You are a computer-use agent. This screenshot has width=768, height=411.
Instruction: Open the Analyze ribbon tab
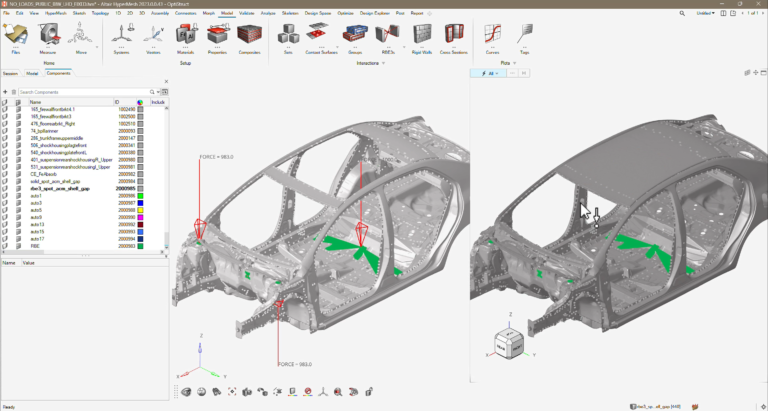[268, 13]
